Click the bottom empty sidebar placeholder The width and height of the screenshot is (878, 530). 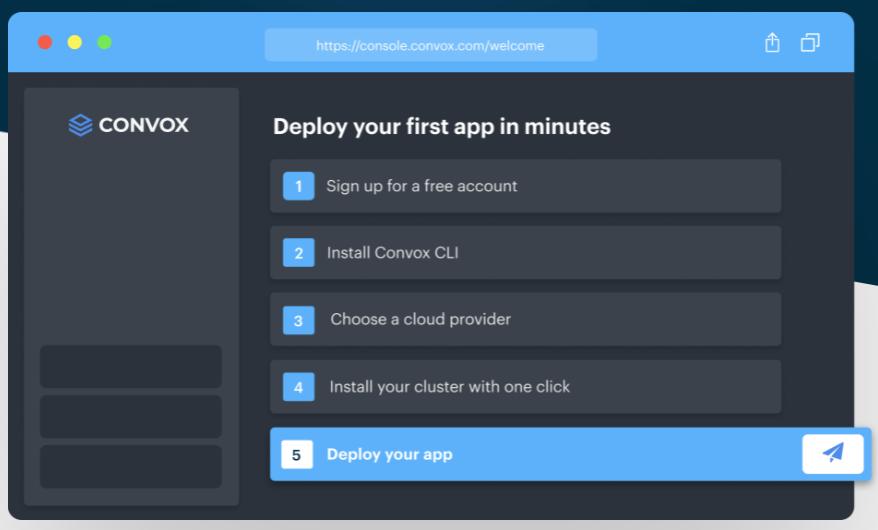pyautogui.click(x=130, y=466)
